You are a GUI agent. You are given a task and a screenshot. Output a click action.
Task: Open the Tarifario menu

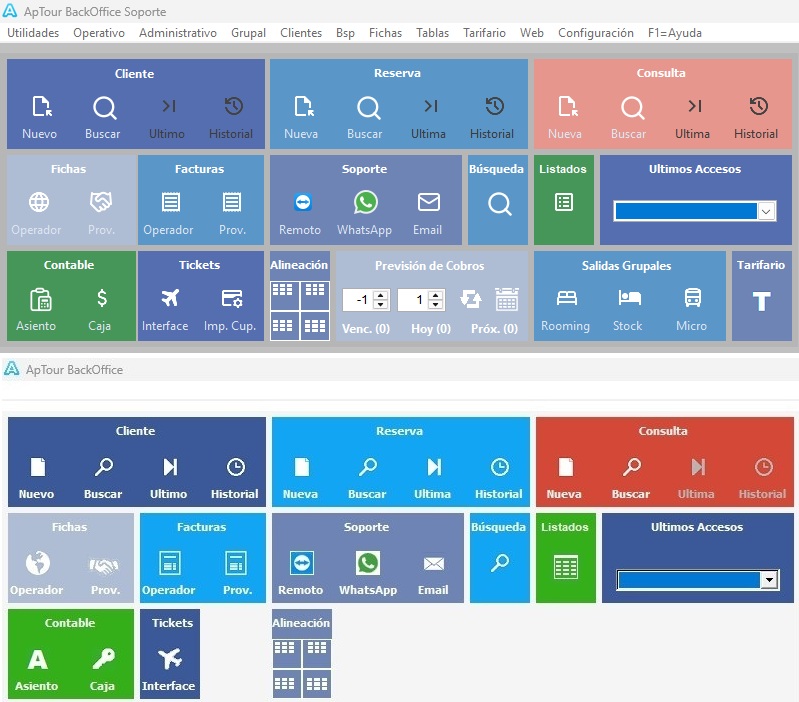point(484,33)
